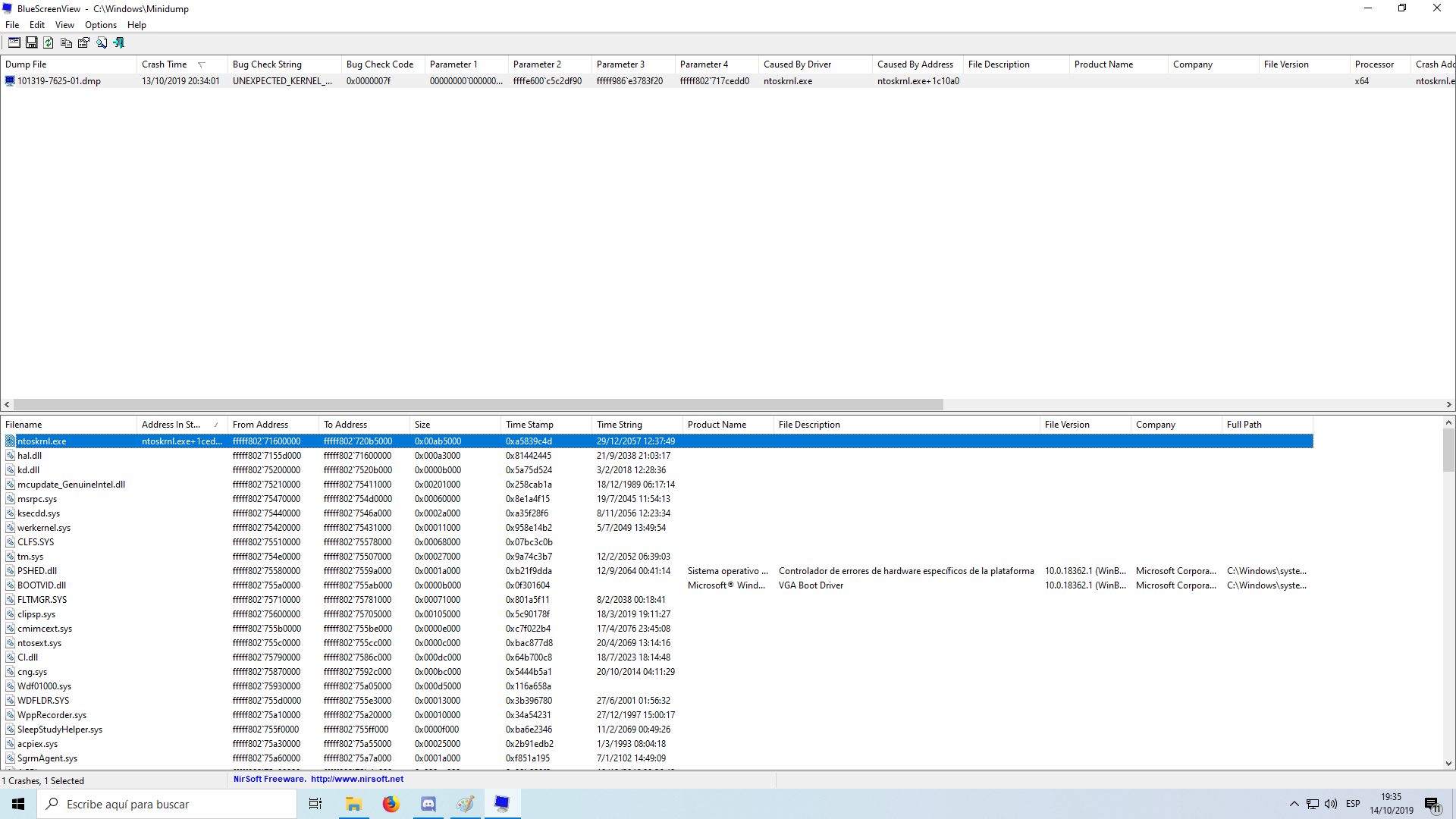Click the lower pane vertical scrollbar thumb
The image size is (1456, 819).
[x=1448, y=450]
